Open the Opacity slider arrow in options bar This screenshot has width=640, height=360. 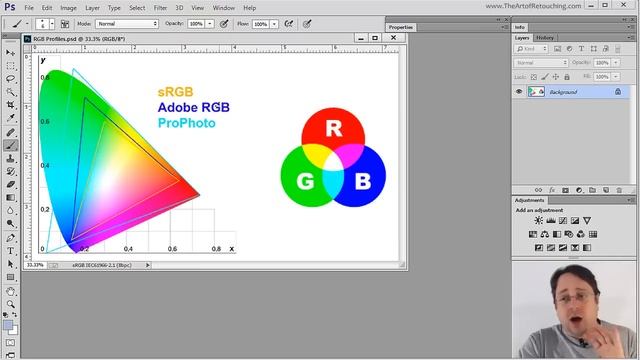pyautogui.click(x=209, y=24)
